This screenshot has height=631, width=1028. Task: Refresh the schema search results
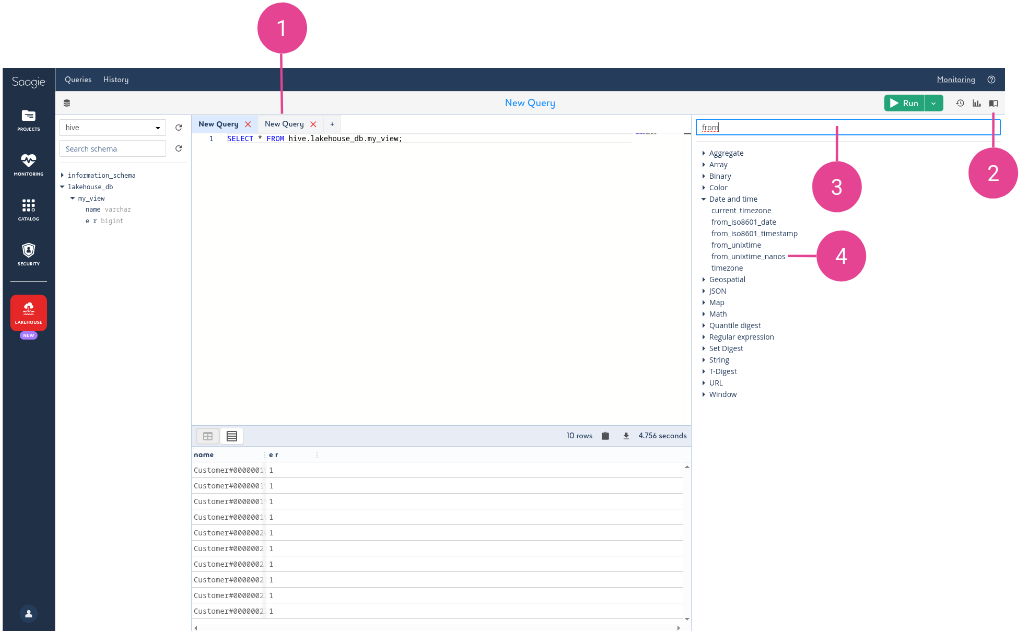pos(178,148)
